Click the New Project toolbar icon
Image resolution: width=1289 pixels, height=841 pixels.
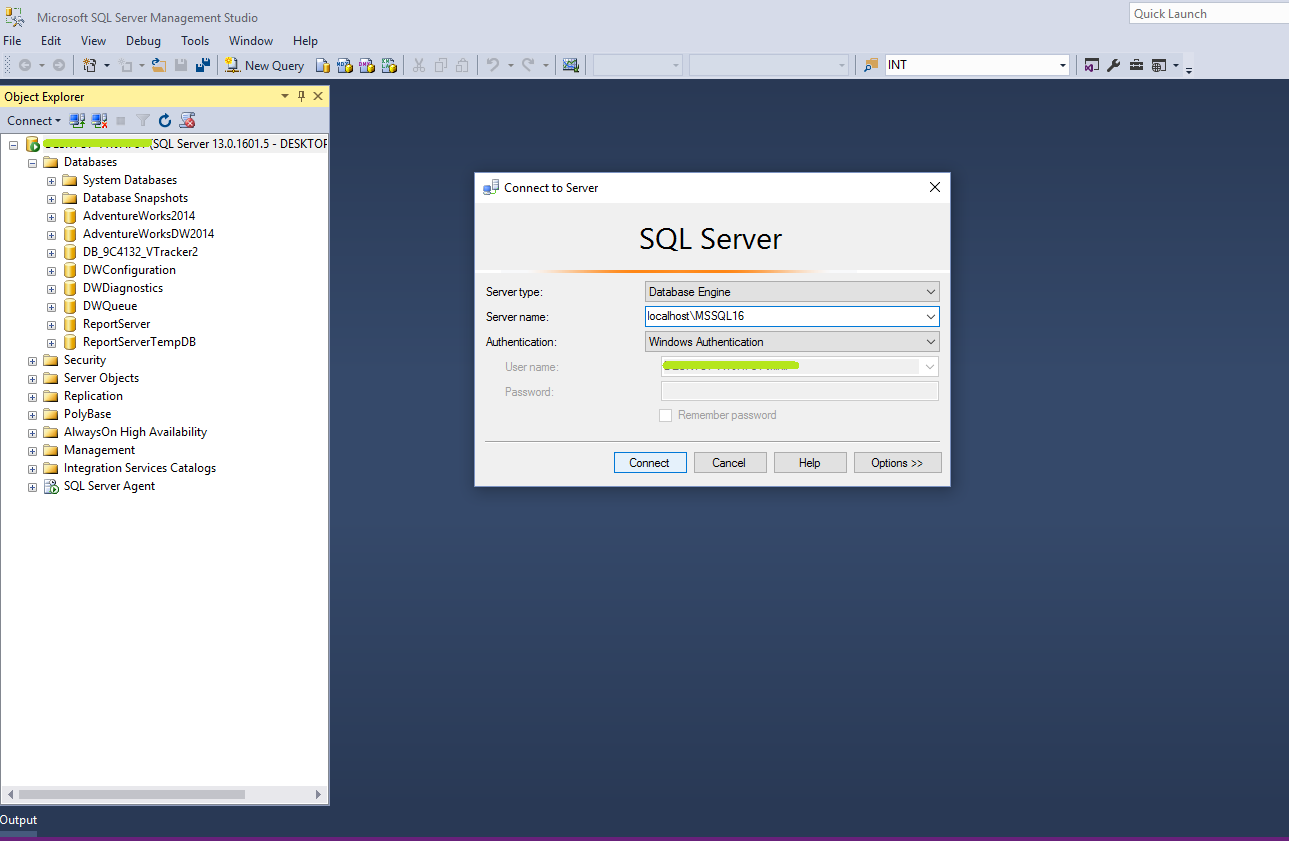(90, 65)
